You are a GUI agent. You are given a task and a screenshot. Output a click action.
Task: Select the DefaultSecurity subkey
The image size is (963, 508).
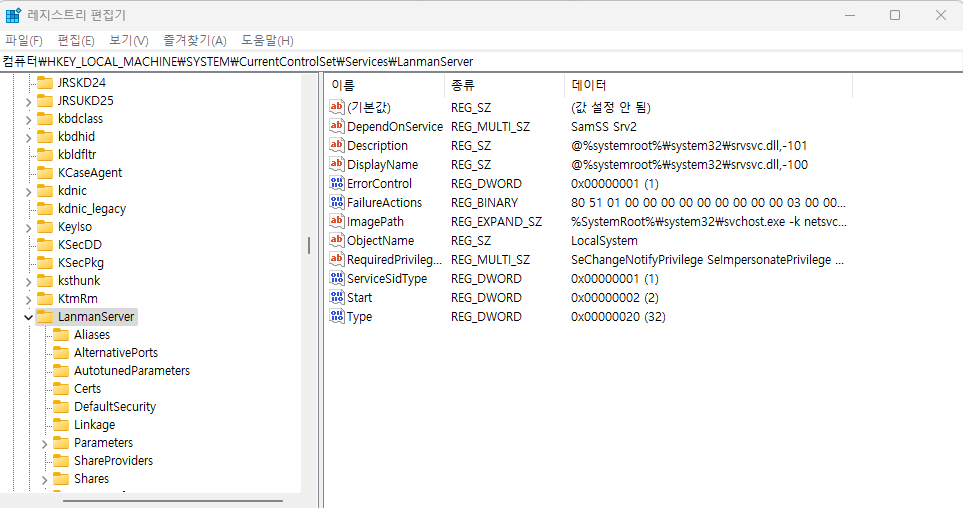pyautogui.click(x=114, y=407)
